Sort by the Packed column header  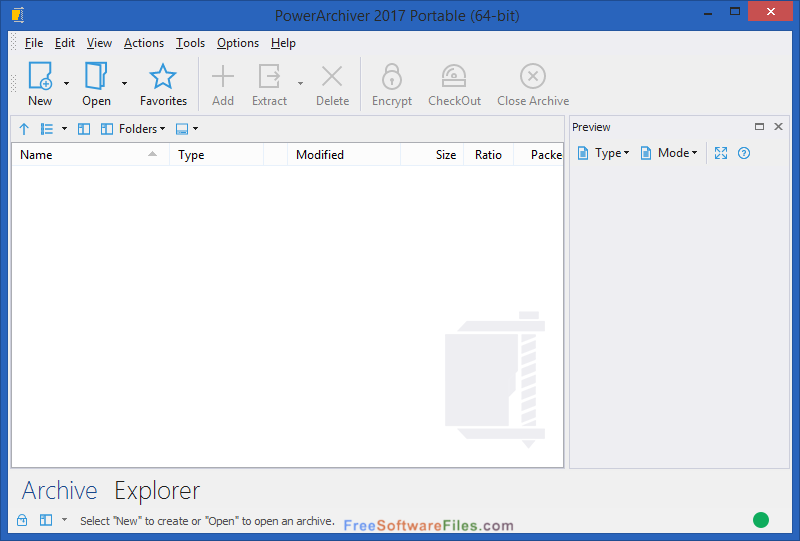tap(538, 155)
